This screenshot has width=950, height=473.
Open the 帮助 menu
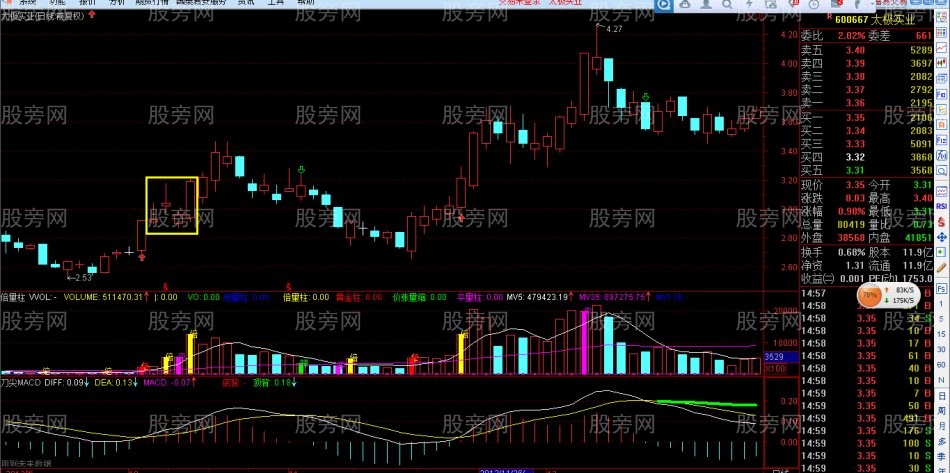tap(305, 2)
